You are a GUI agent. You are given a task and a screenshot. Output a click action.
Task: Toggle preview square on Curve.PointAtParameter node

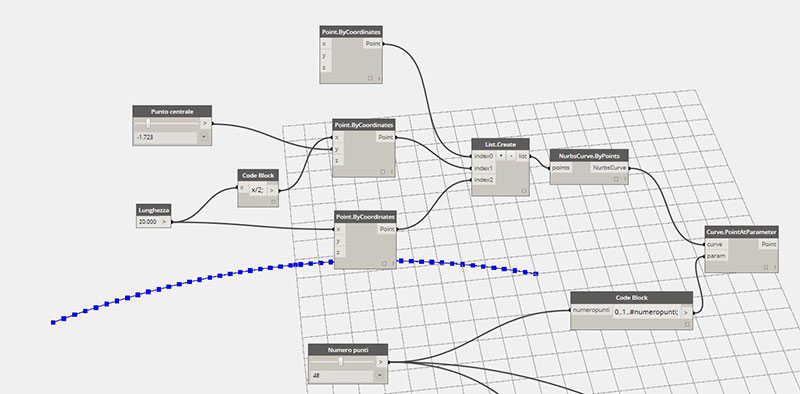pyautogui.click(x=766, y=267)
